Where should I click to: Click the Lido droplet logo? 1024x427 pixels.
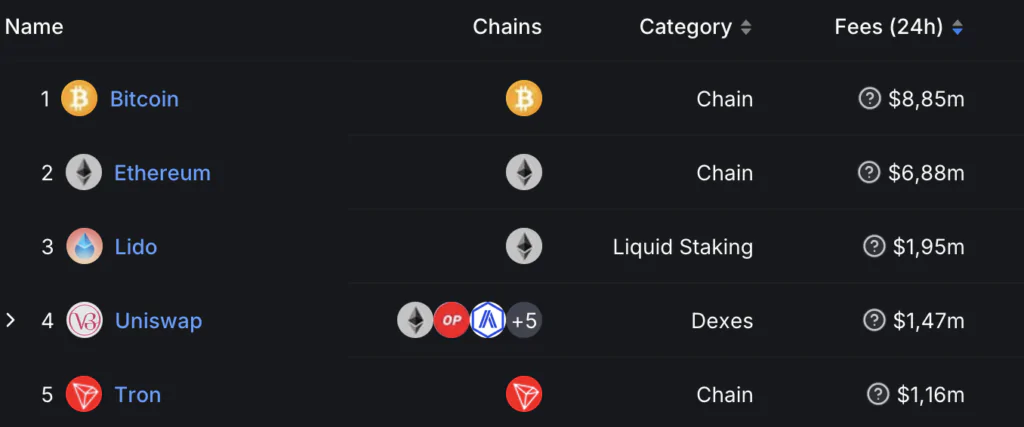tap(84, 246)
